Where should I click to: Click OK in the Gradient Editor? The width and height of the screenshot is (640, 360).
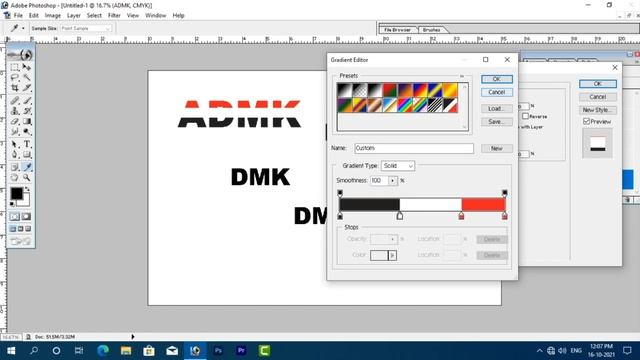click(x=497, y=79)
